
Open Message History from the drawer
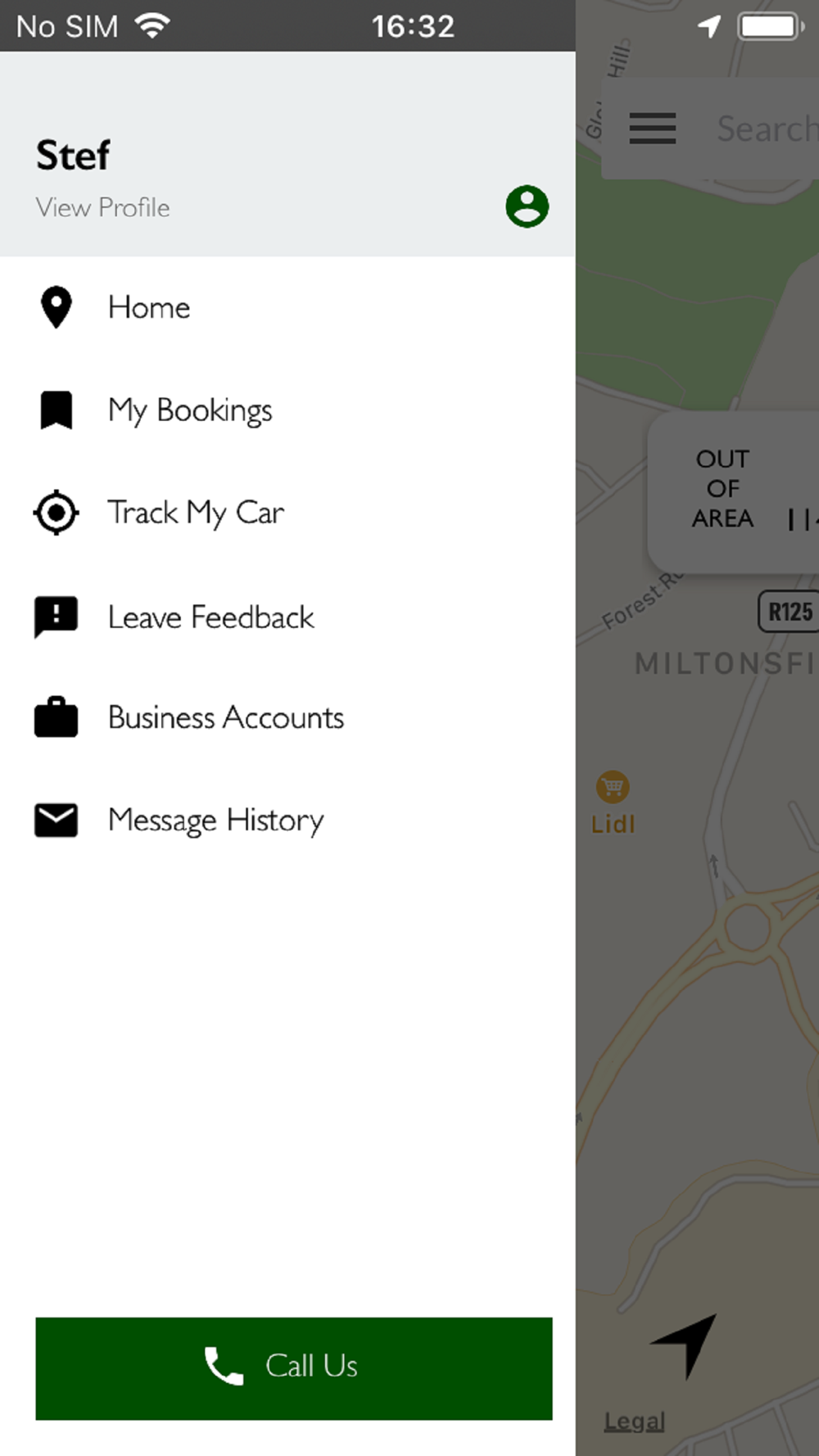(x=287, y=820)
